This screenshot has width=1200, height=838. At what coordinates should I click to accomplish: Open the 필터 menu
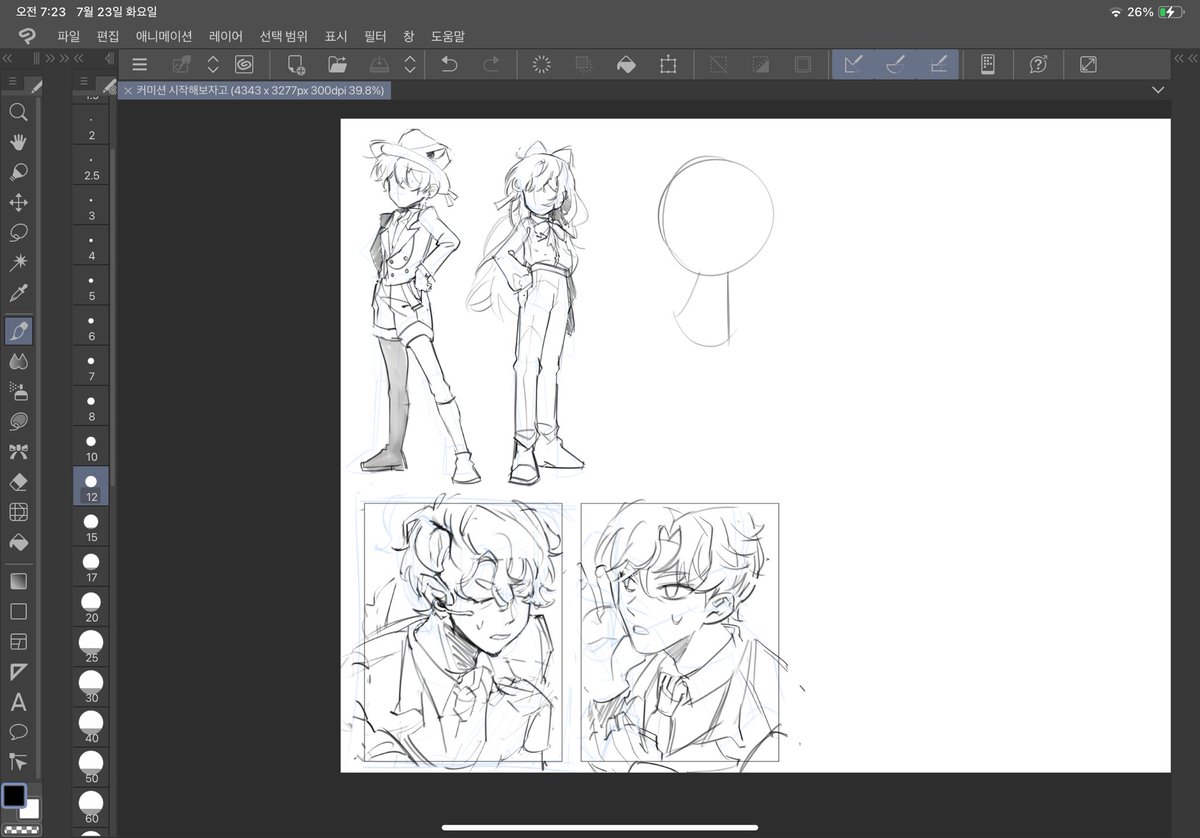(x=375, y=36)
